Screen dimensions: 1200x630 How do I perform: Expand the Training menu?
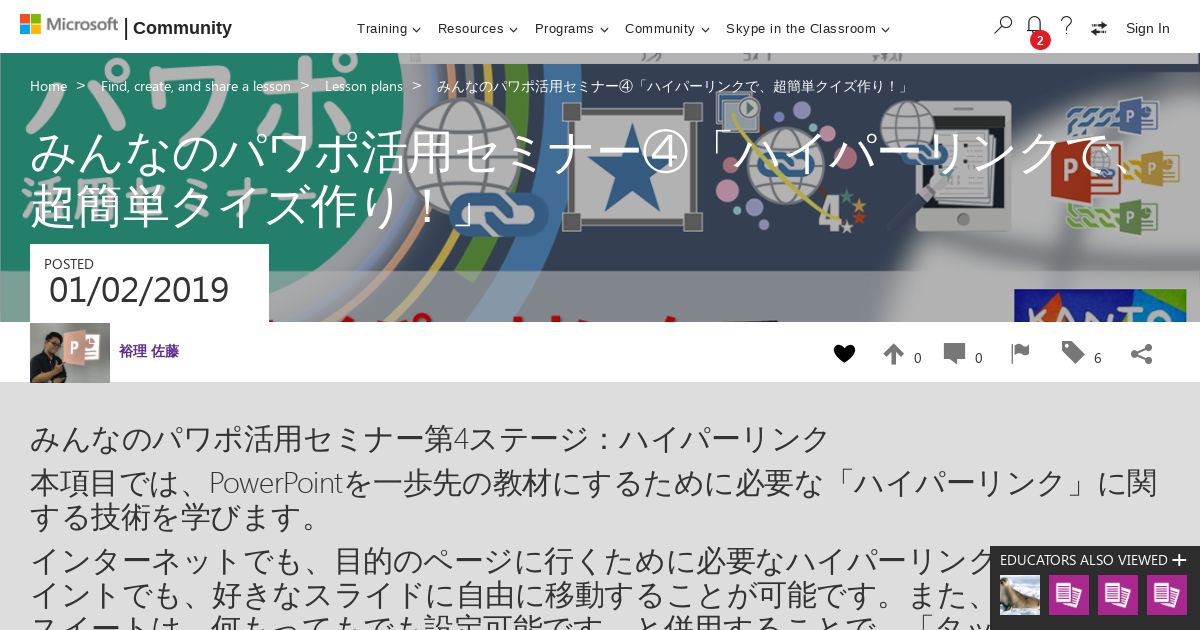coord(389,29)
